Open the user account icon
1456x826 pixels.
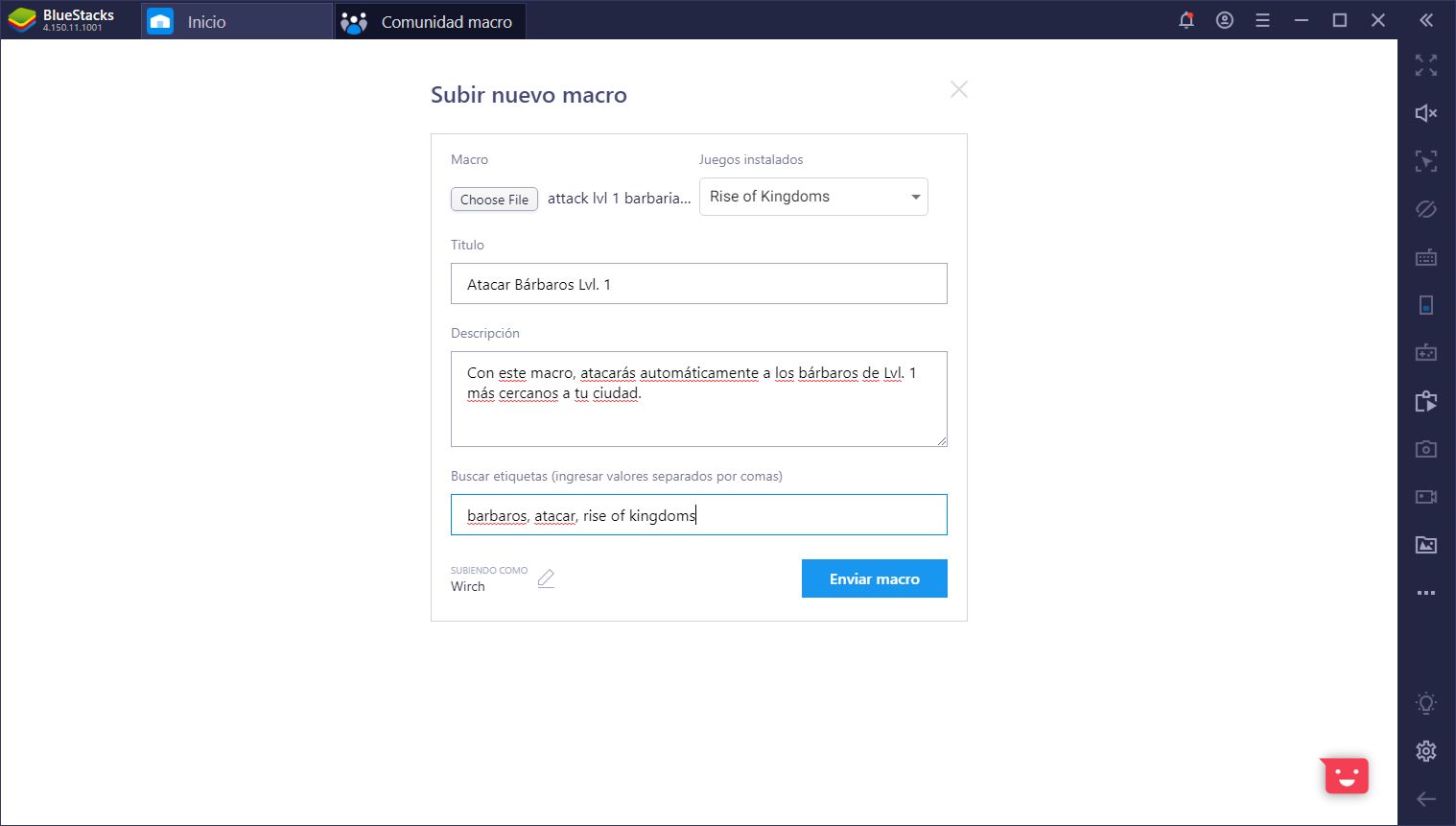coord(1225,20)
